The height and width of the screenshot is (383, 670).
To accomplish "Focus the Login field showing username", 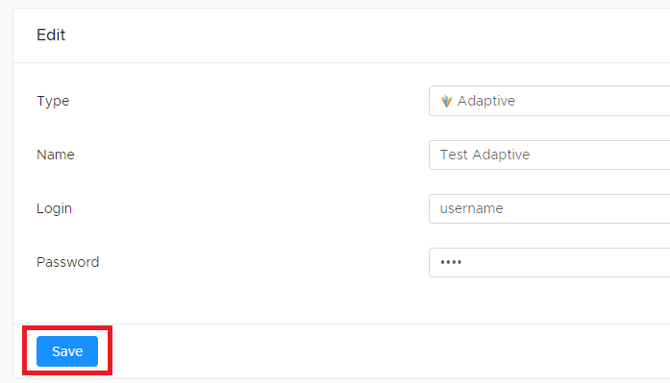I will [x=550, y=209].
